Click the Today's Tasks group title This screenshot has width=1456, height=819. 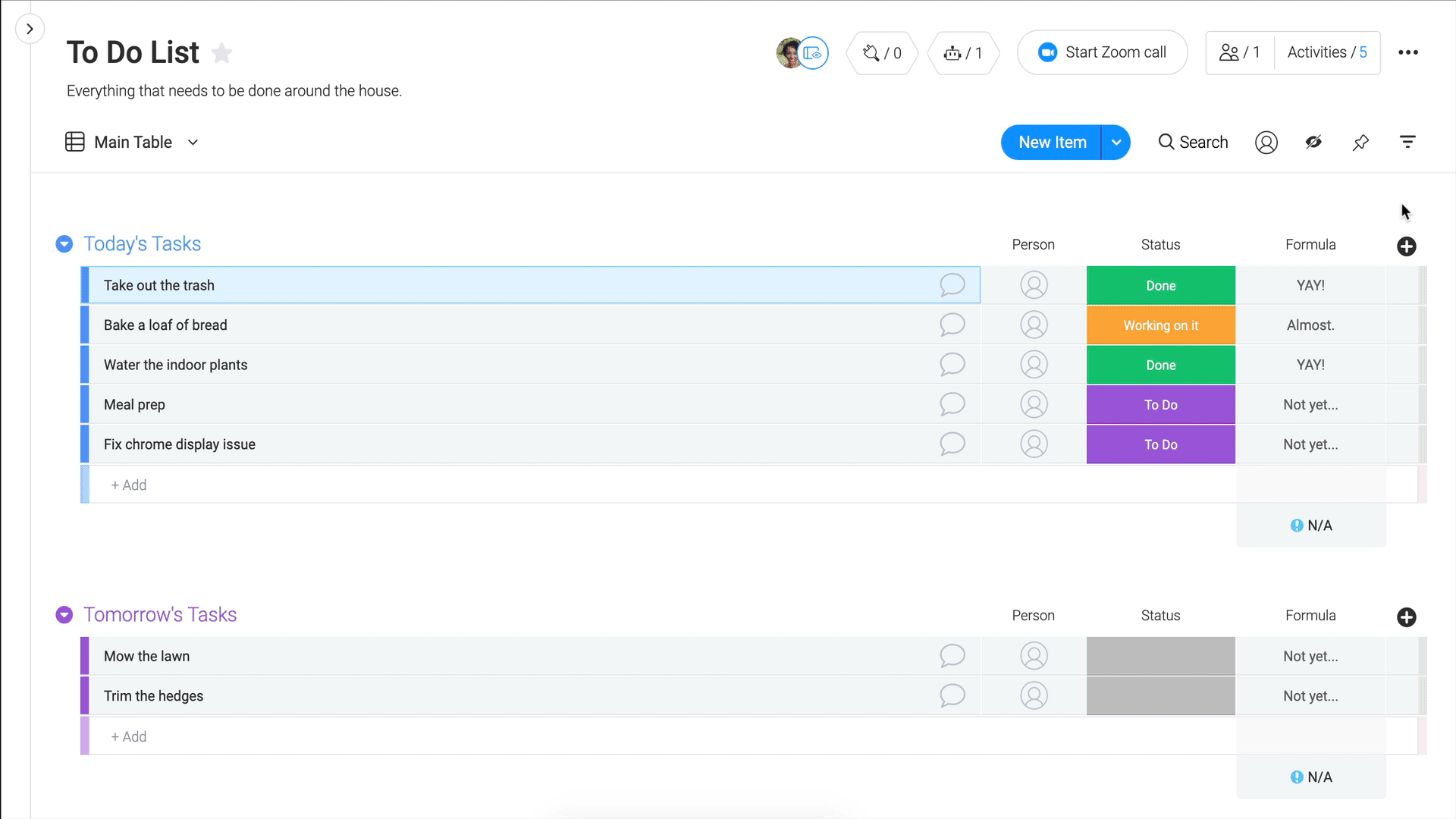pos(142,244)
